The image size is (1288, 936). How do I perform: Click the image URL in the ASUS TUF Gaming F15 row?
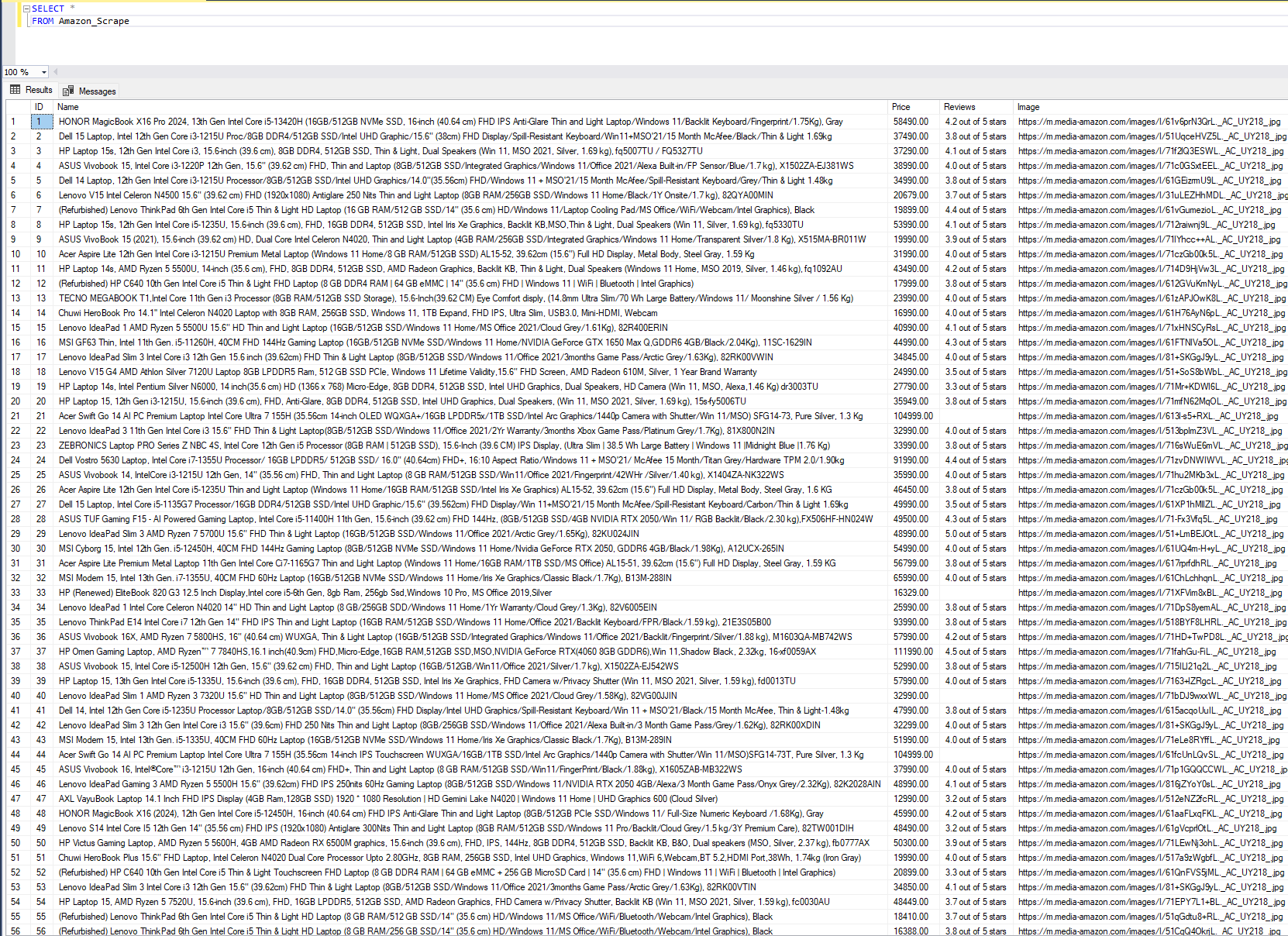click(1151, 519)
